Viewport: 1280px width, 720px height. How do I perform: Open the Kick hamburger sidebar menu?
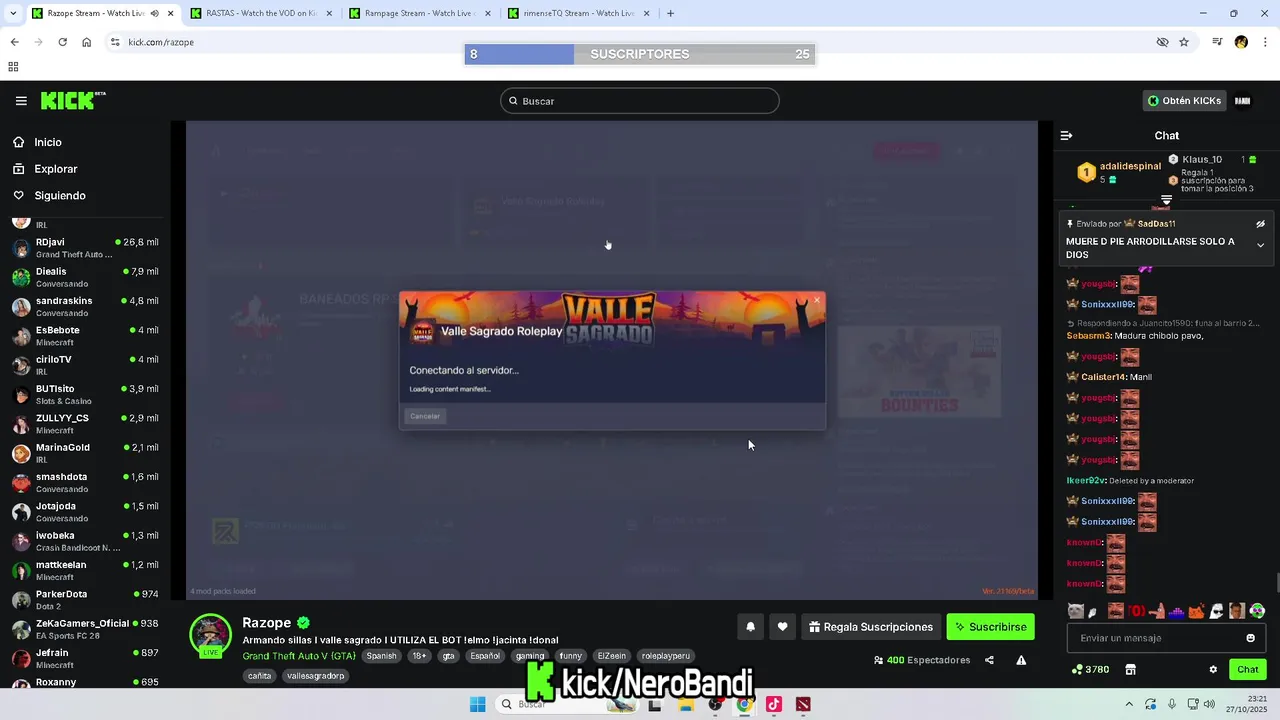21,101
